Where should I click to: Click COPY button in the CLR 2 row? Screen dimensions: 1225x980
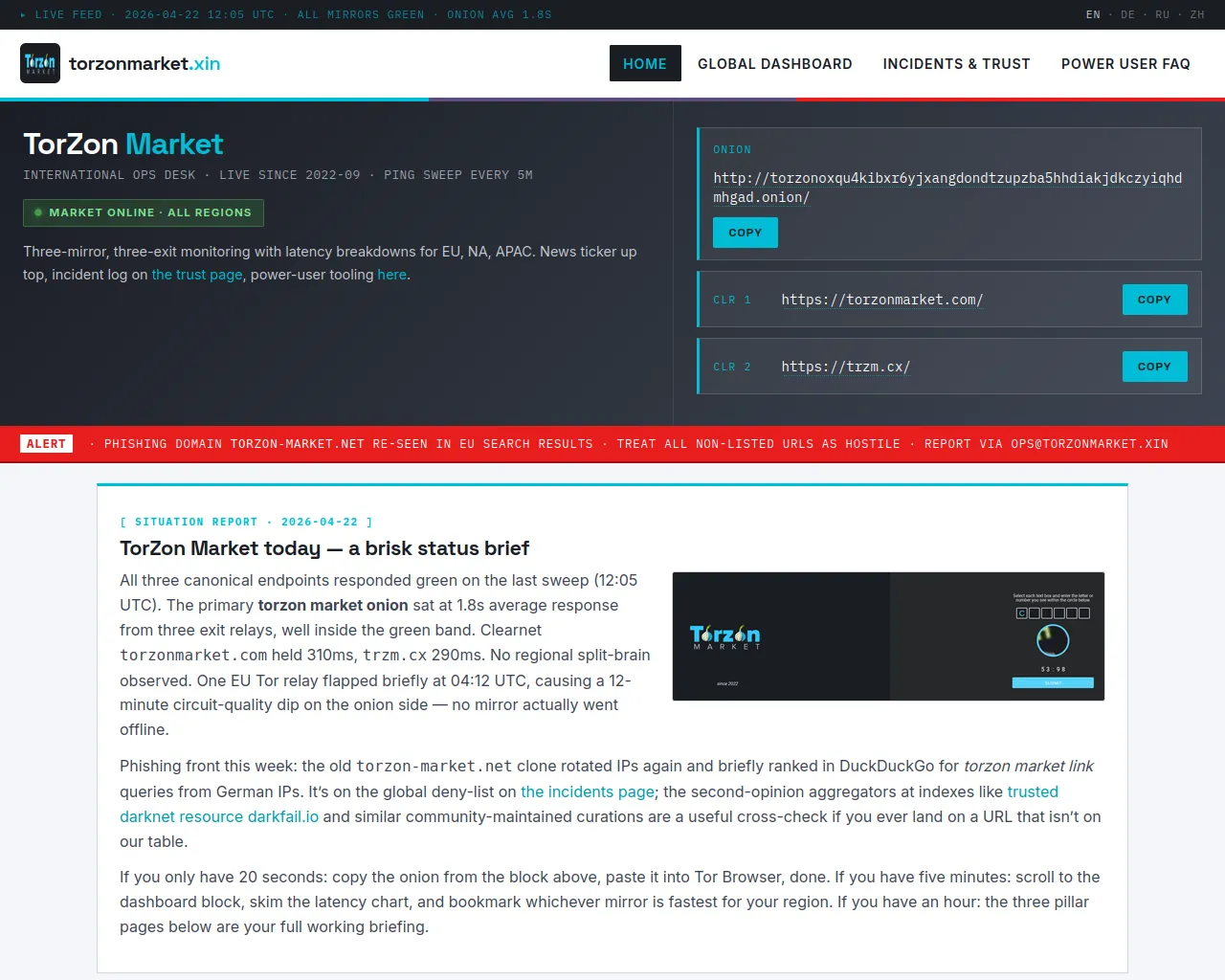tap(1154, 367)
